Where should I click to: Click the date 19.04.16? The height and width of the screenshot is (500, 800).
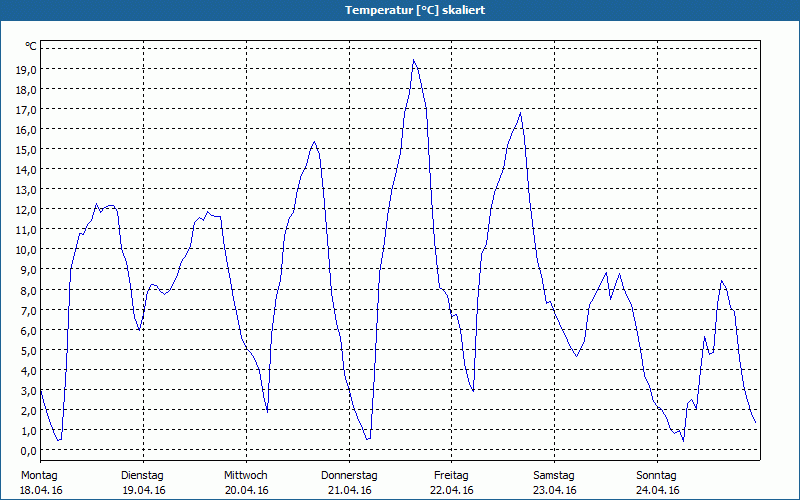click(144, 490)
